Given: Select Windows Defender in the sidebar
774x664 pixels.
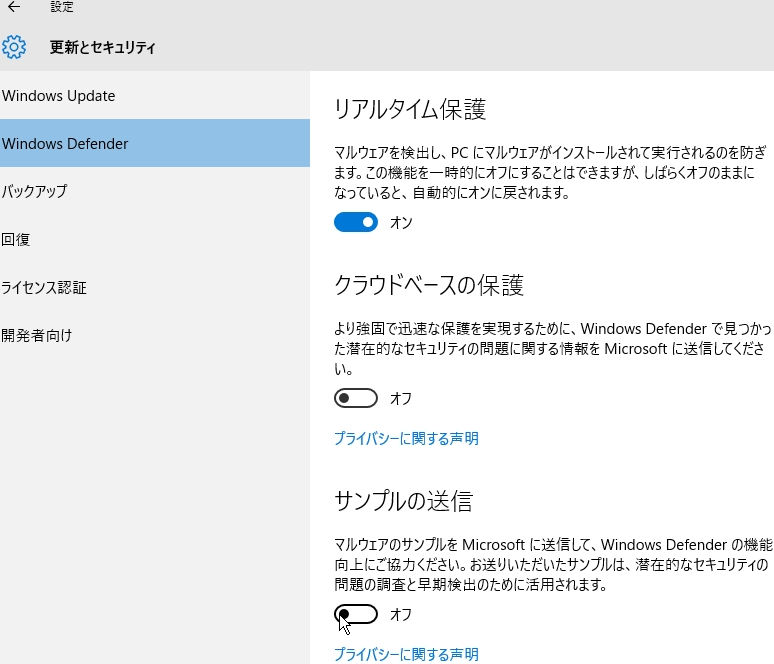Looking at the screenshot, I should tap(155, 143).
